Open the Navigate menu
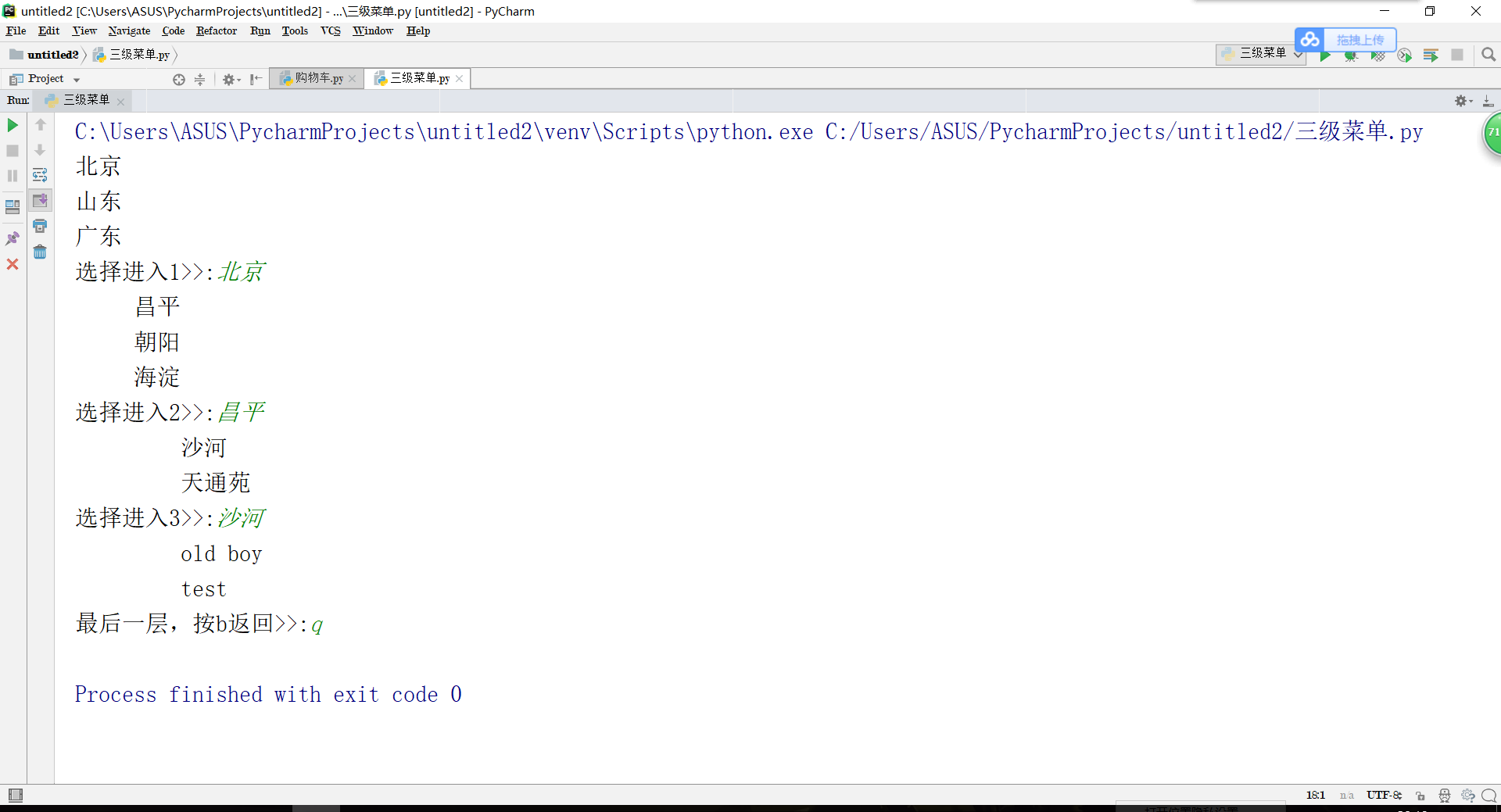1501x812 pixels. 129,30
